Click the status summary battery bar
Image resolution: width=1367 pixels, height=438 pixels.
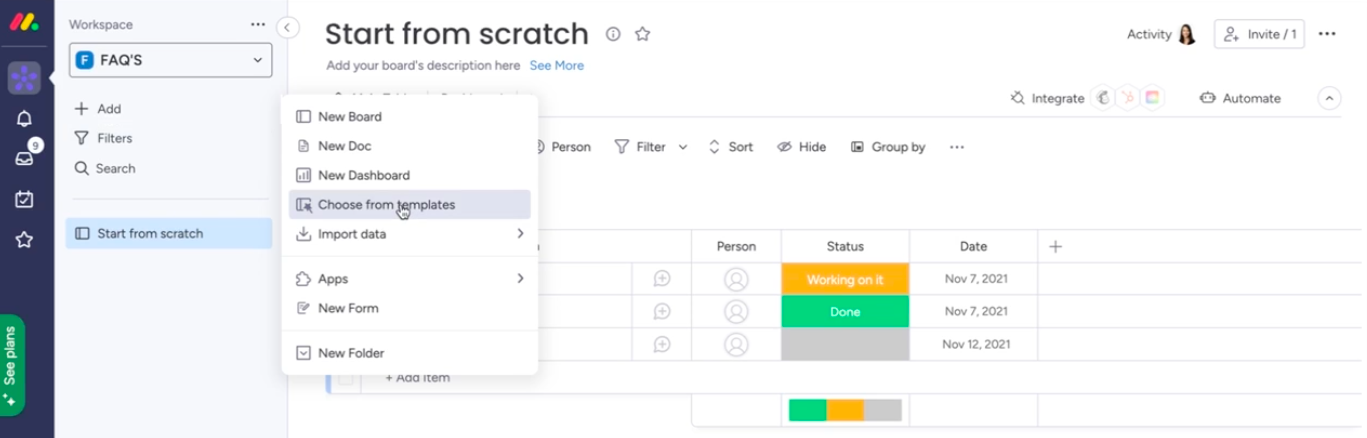tap(845, 410)
